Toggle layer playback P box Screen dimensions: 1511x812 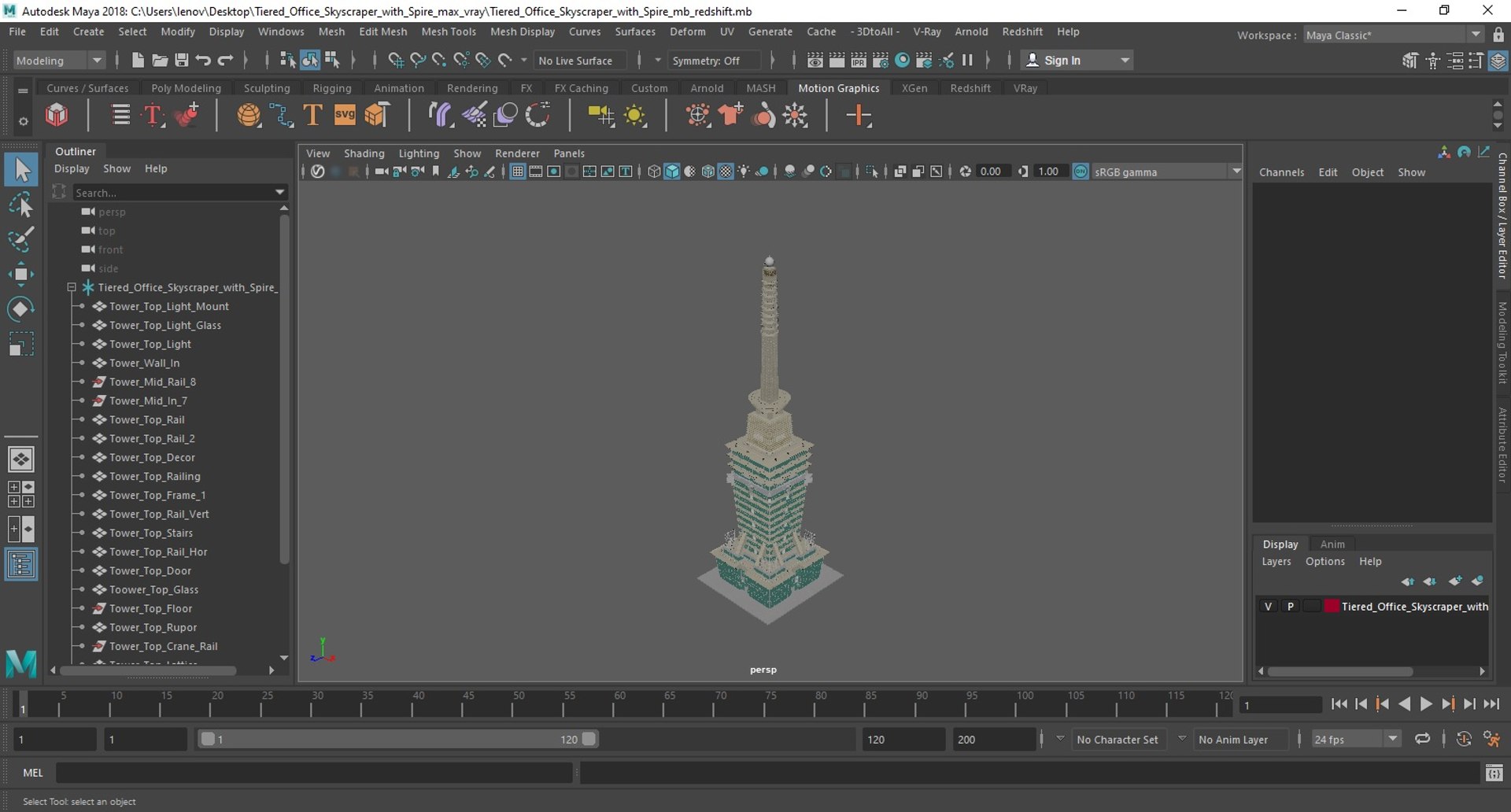(x=1290, y=607)
